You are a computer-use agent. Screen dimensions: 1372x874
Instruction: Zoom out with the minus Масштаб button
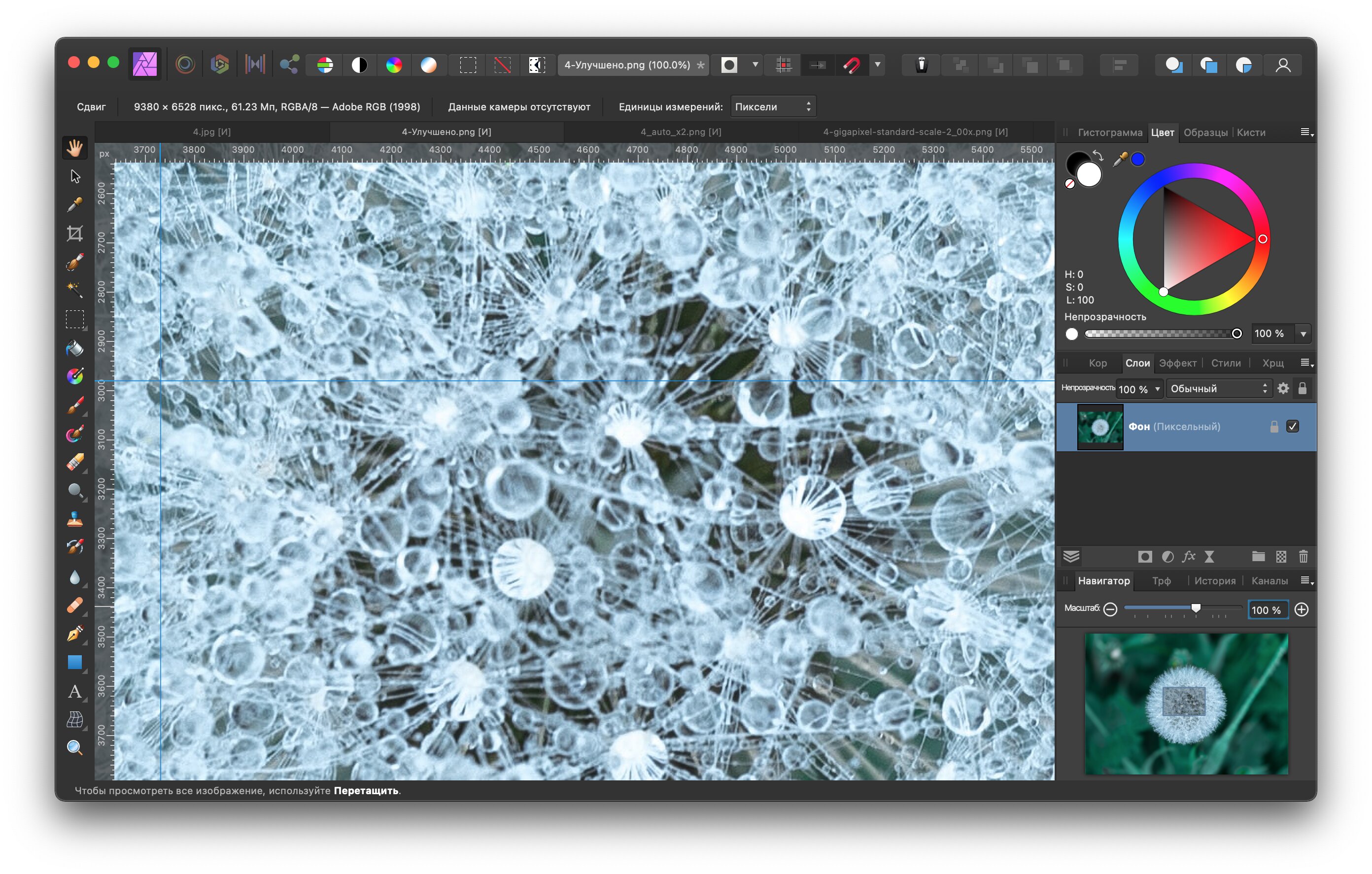coord(1110,609)
